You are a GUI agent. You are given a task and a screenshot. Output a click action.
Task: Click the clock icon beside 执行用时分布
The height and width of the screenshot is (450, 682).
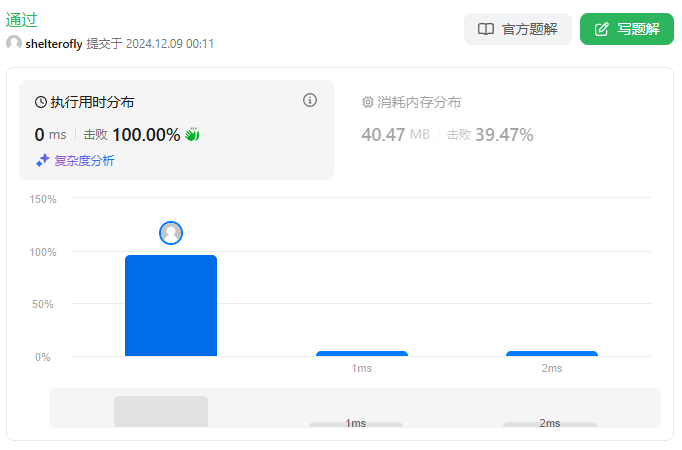[41, 102]
